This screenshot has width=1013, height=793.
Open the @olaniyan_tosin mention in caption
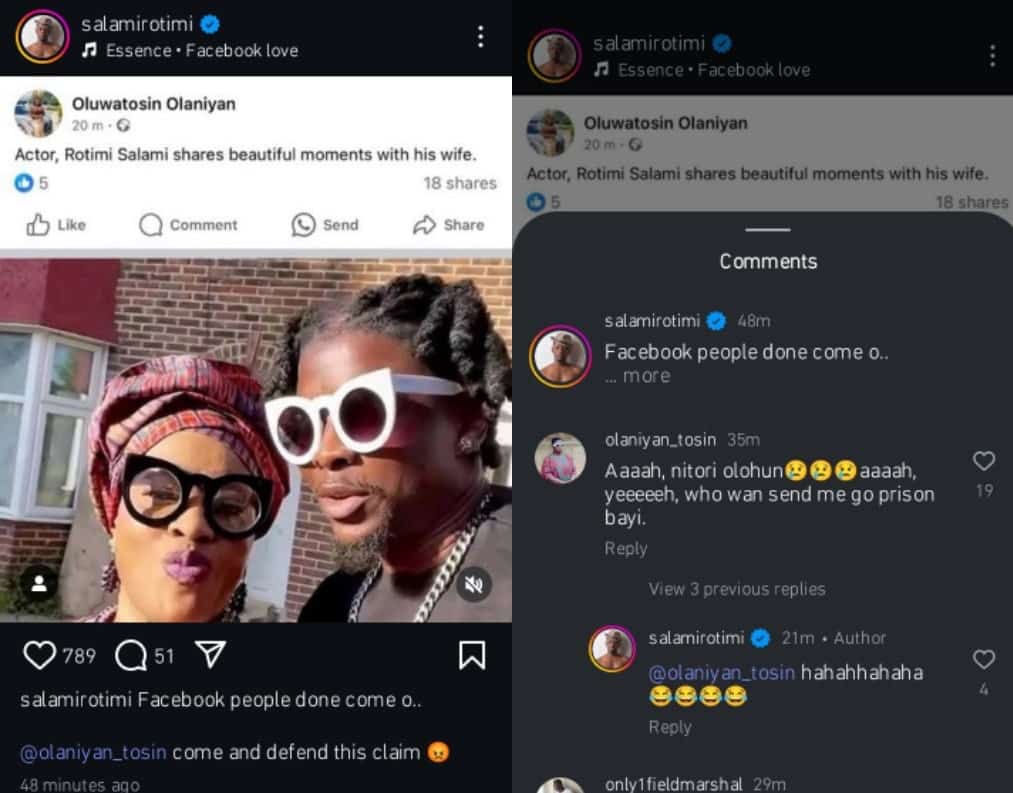tap(94, 752)
